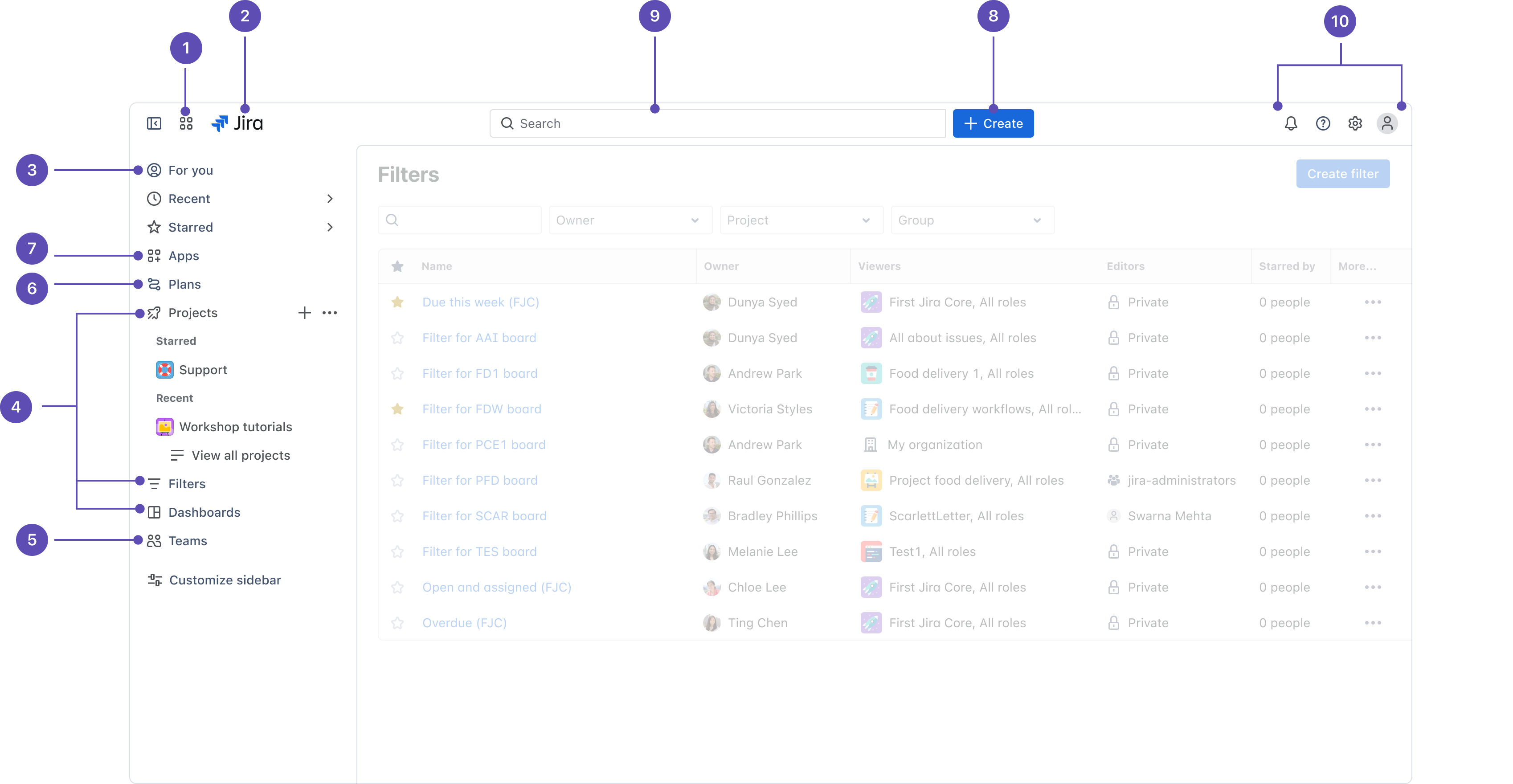The width and height of the screenshot is (1513, 784).
Task: Open the notifications bell
Action: tap(1290, 123)
